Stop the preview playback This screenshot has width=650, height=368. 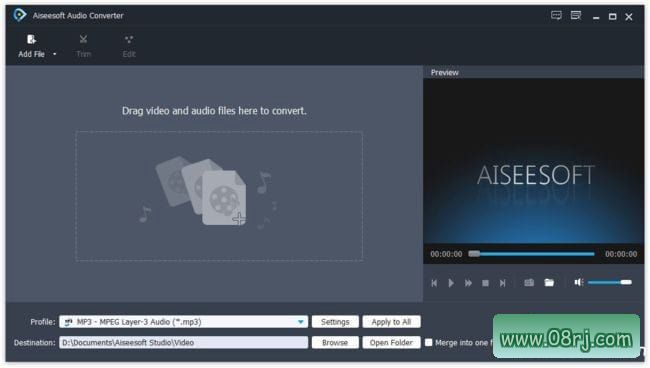pyautogui.click(x=485, y=283)
